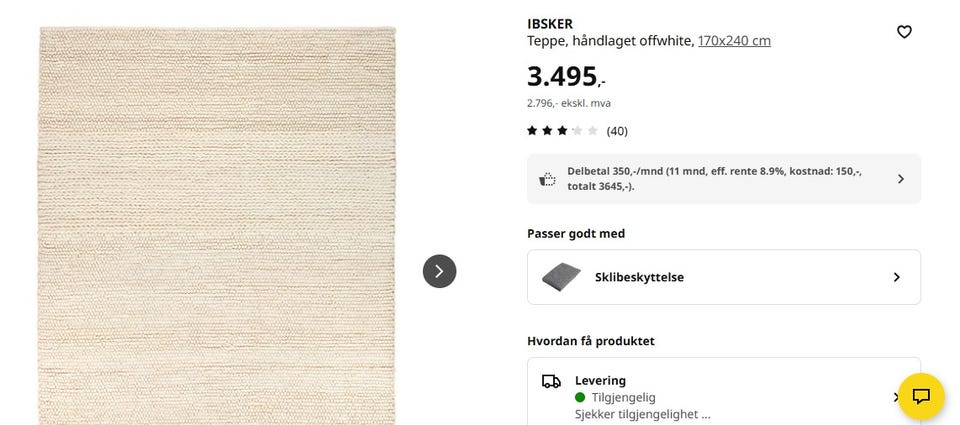960x425 pixels.
Task: Click the grey Sklibeskyttelse product thumbnail
Action: pos(561,277)
